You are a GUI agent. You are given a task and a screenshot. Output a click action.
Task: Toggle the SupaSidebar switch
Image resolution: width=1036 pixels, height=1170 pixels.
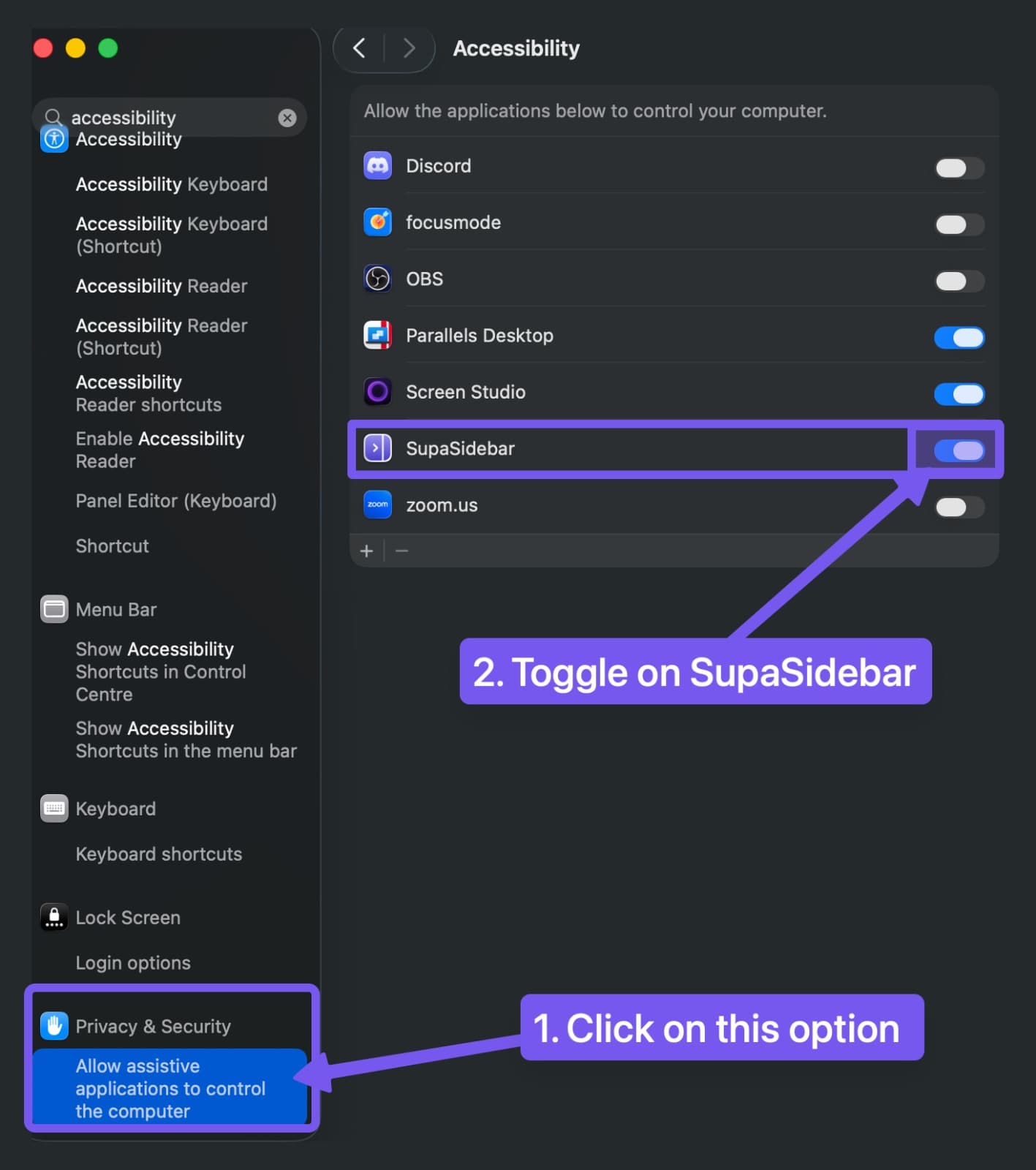[x=959, y=450]
